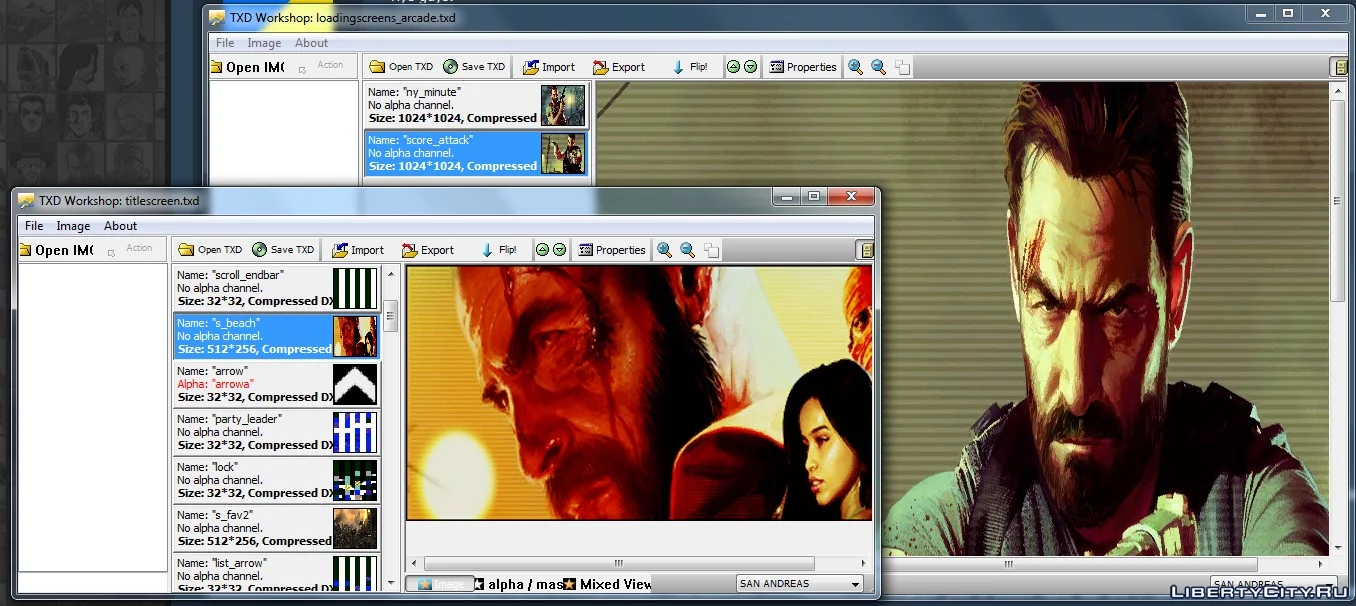Open the About menu in titlescreen window
Viewport: 1356px width, 606px height.
click(121, 226)
